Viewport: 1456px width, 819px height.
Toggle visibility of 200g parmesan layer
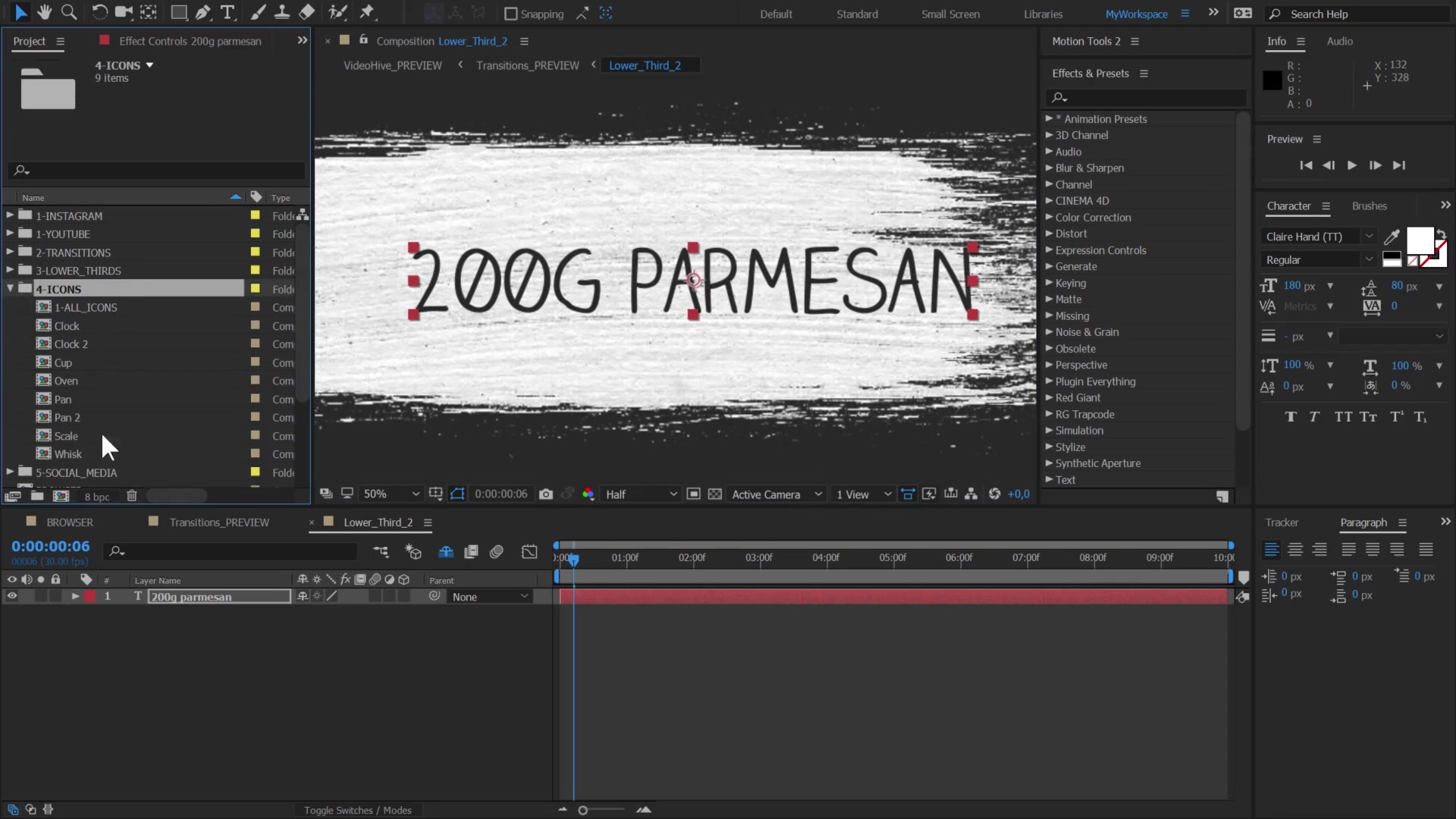(12, 596)
